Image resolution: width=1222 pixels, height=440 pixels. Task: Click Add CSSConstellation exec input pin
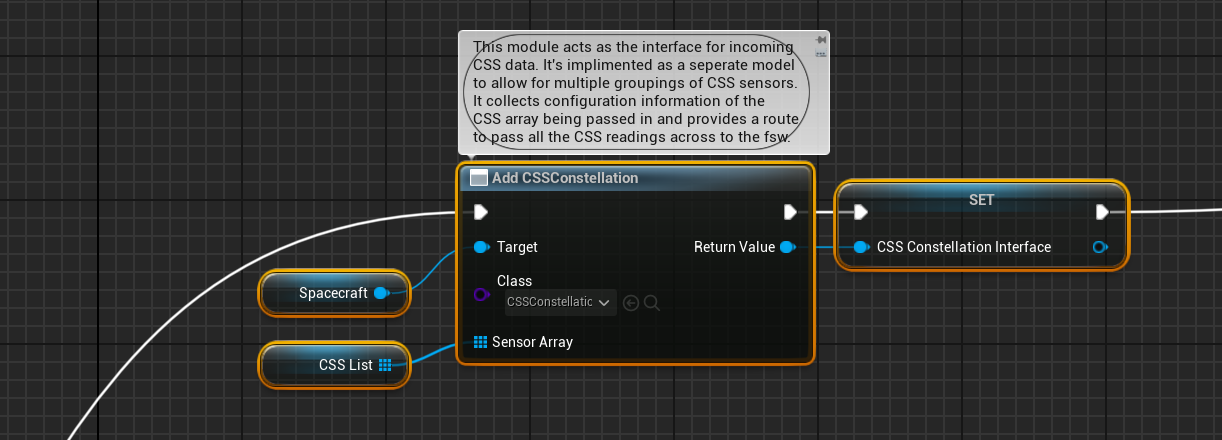(480, 211)
